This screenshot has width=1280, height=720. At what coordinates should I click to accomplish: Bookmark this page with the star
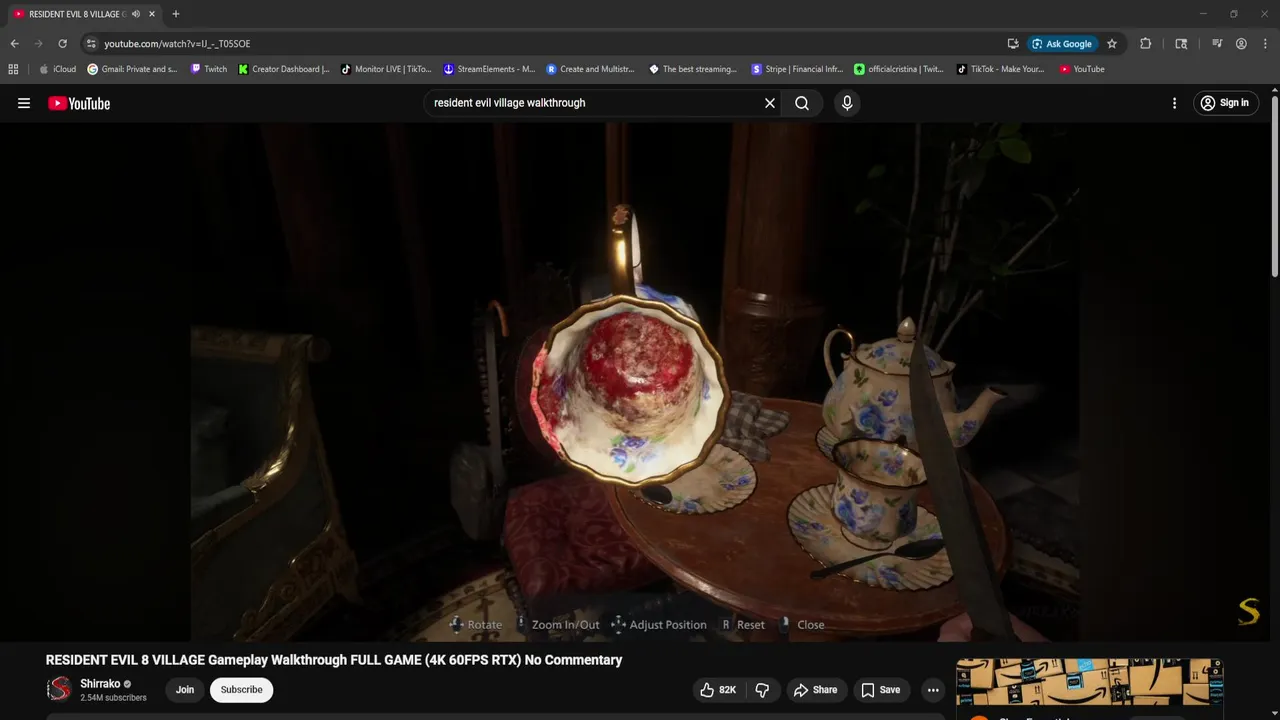(1112, 44)
